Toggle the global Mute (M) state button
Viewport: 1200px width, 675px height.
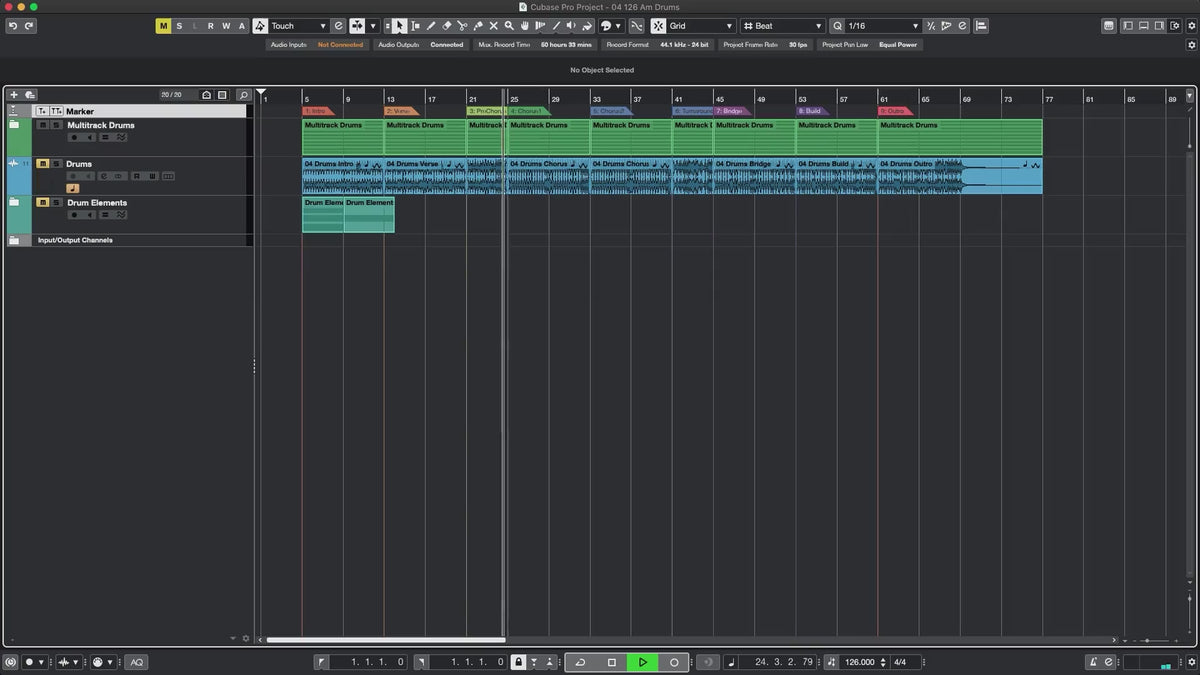pyautogui.click(x=163, y=26)
